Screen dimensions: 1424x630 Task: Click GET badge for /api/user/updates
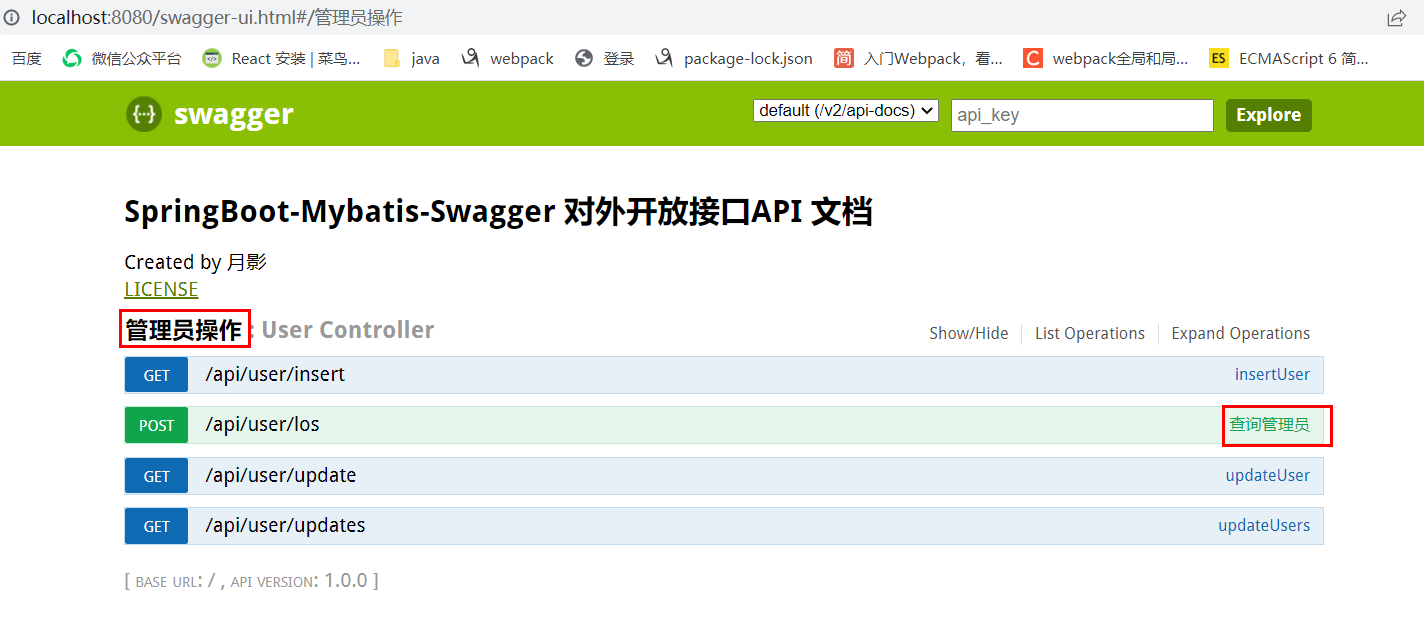156,526
